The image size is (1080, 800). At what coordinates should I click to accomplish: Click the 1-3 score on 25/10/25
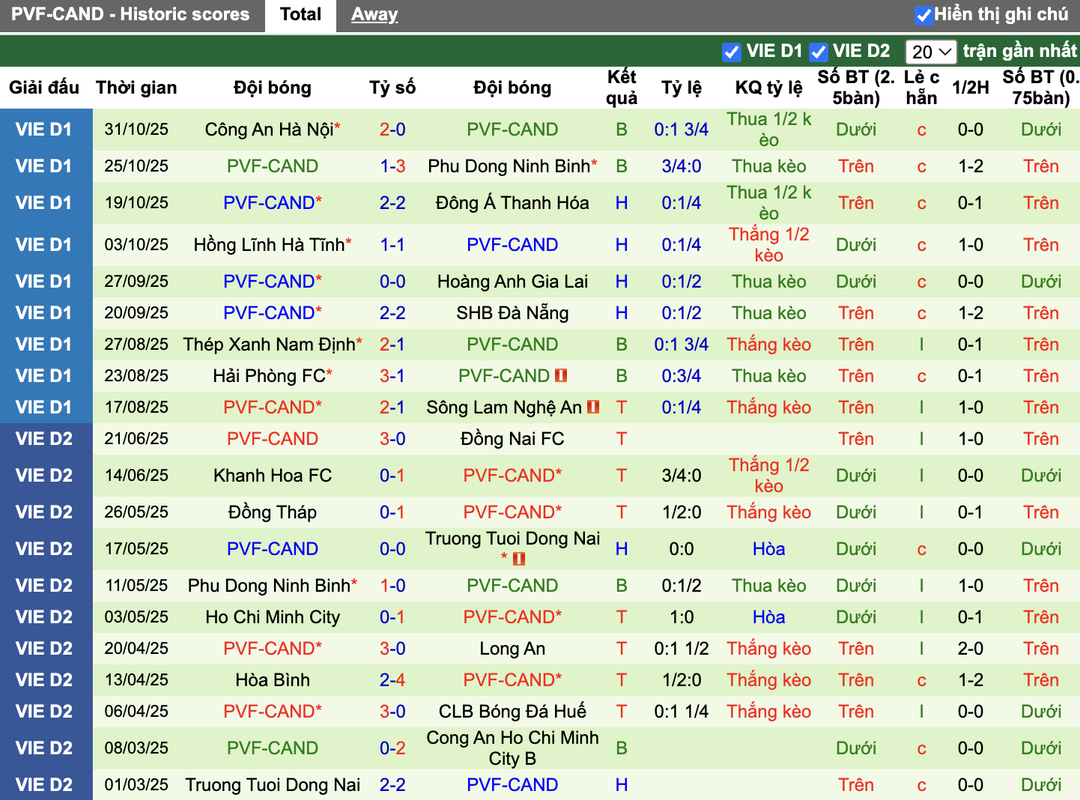click(x=393, y=166)
